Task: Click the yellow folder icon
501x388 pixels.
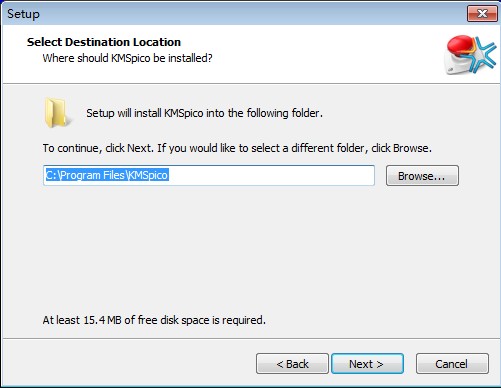Action: point(56,113)
